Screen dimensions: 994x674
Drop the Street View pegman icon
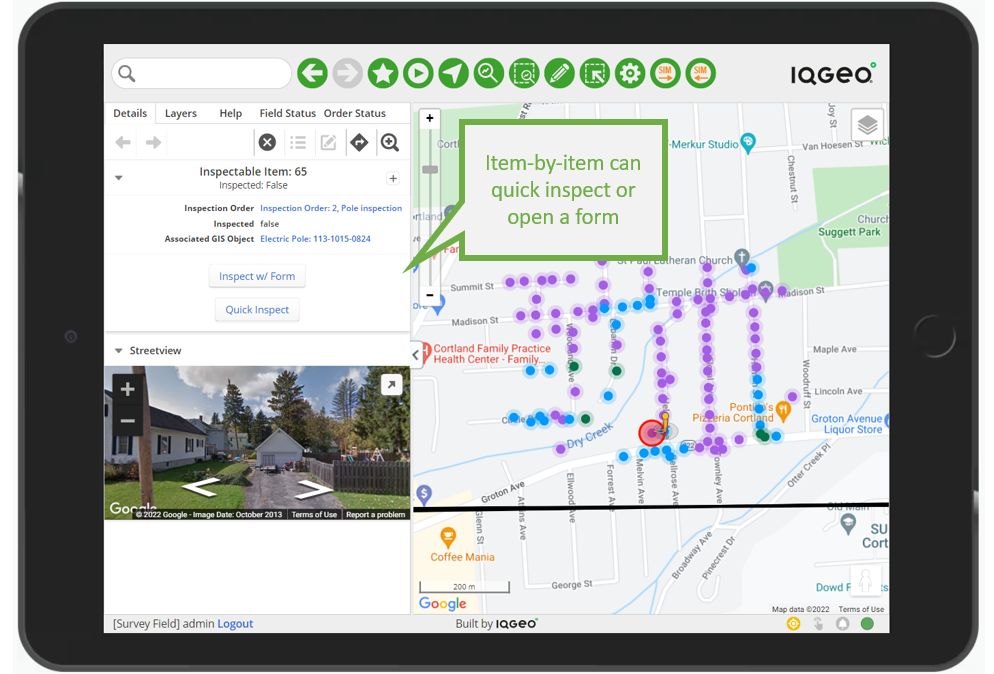pyautogui.click(x=865, y=581)
